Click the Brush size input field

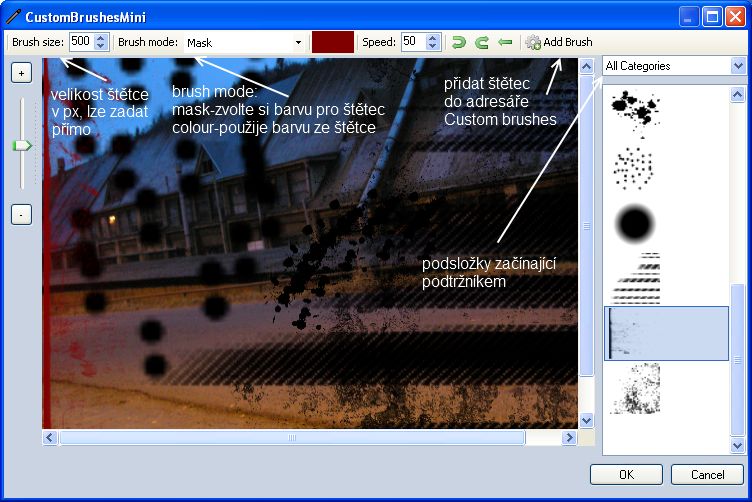point(80,42)
